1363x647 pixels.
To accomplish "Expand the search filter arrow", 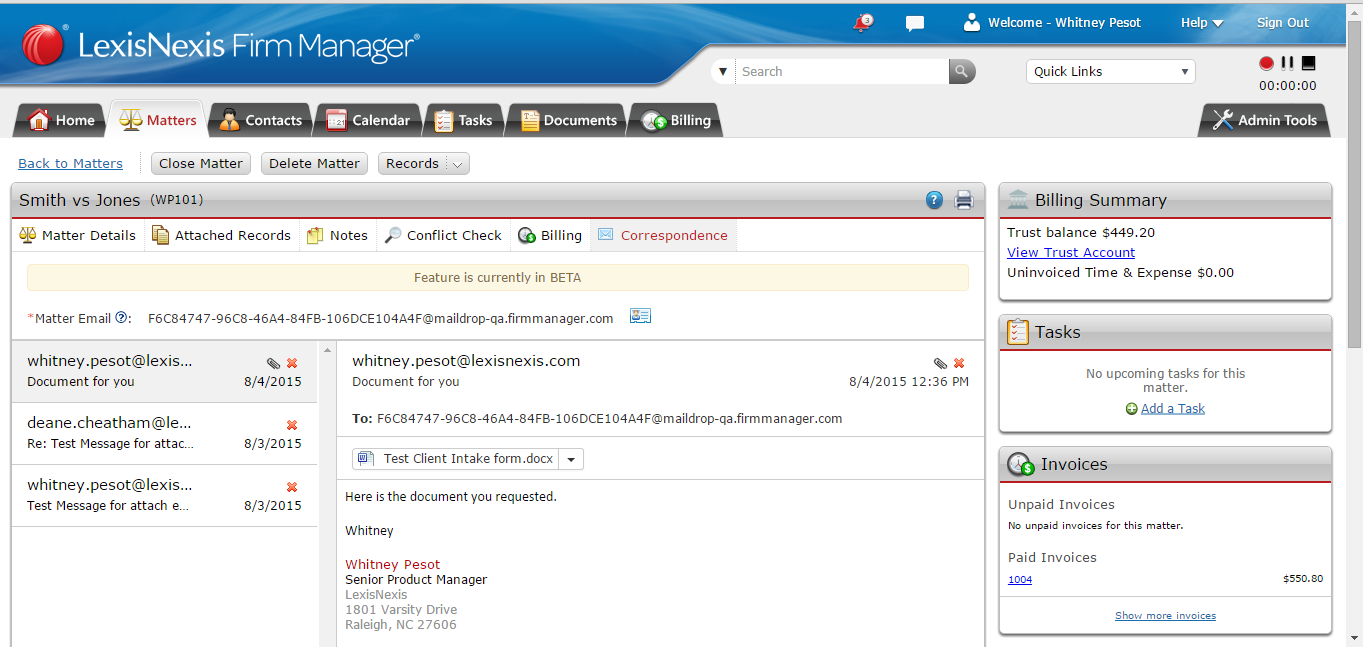I will (x=723, y=71).
